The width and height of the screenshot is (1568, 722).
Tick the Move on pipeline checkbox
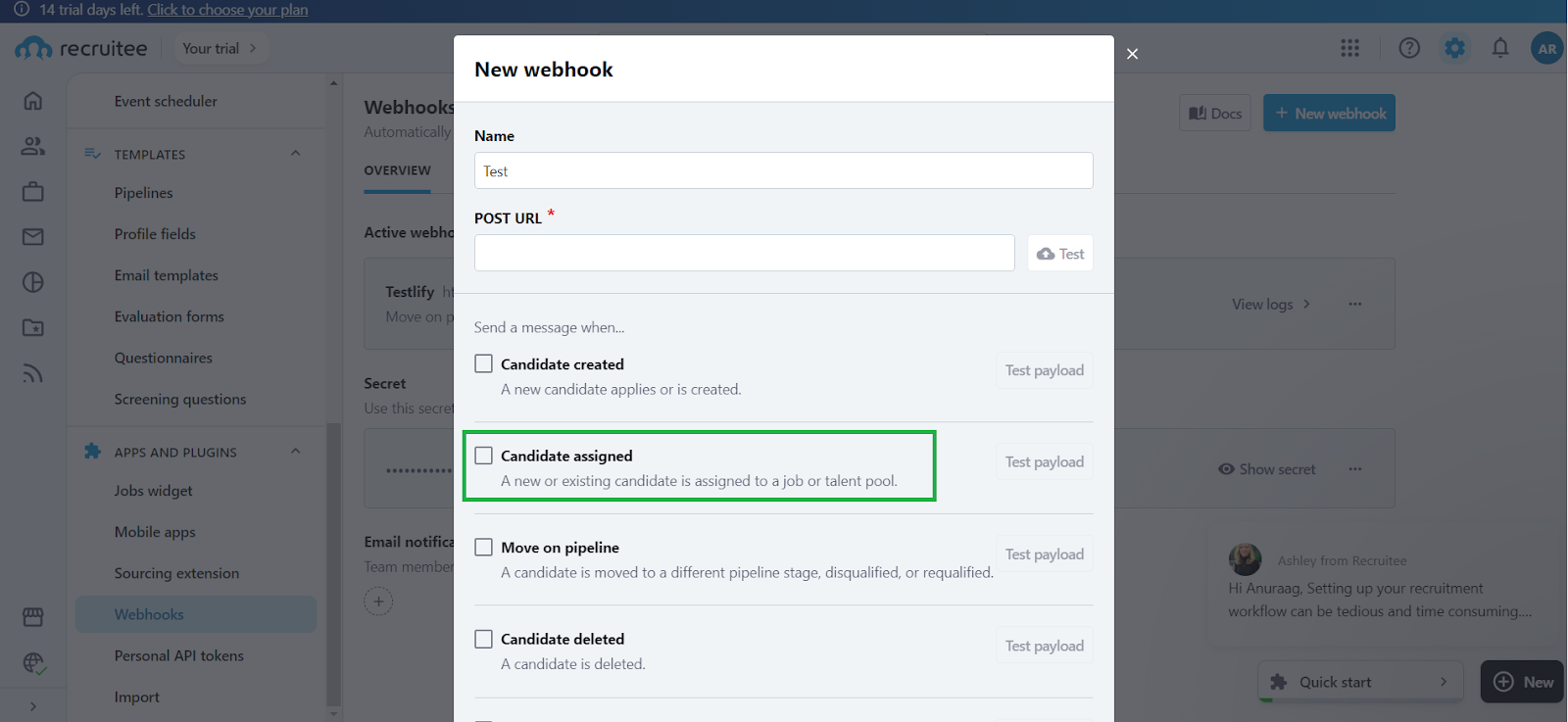[x=483, y=547]
